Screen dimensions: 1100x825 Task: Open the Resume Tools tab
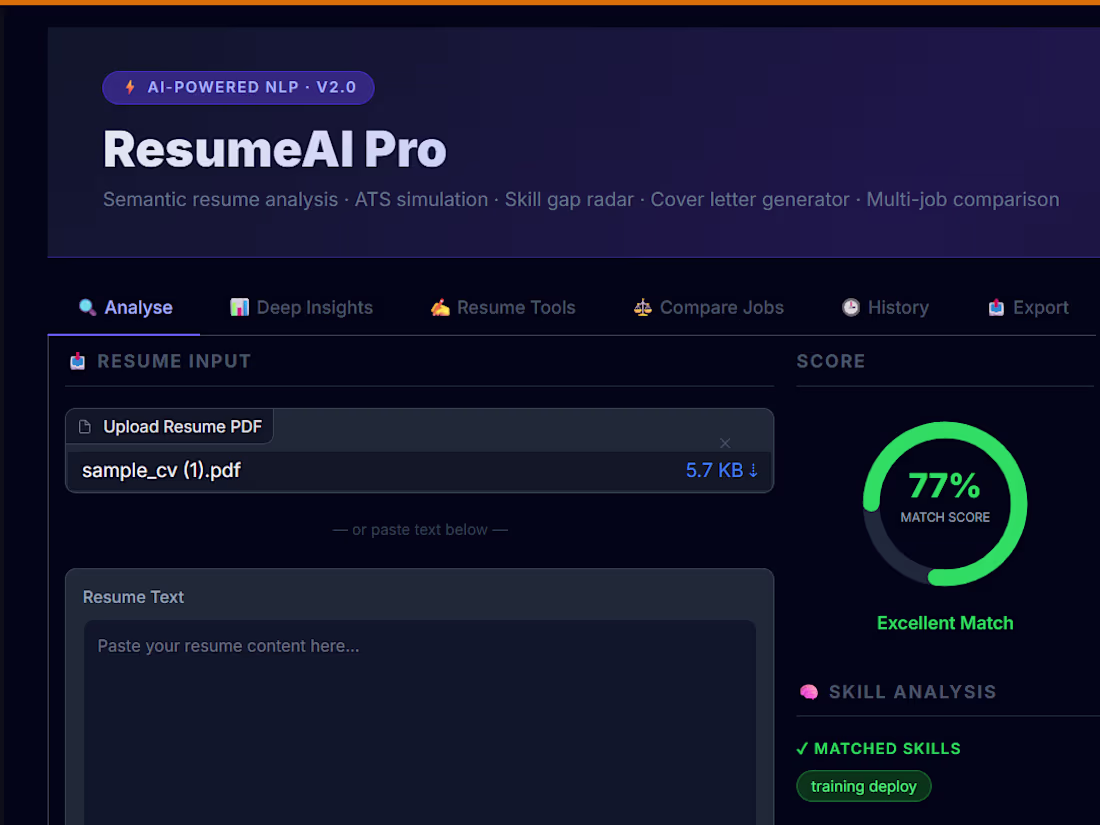tap(503, 307)
